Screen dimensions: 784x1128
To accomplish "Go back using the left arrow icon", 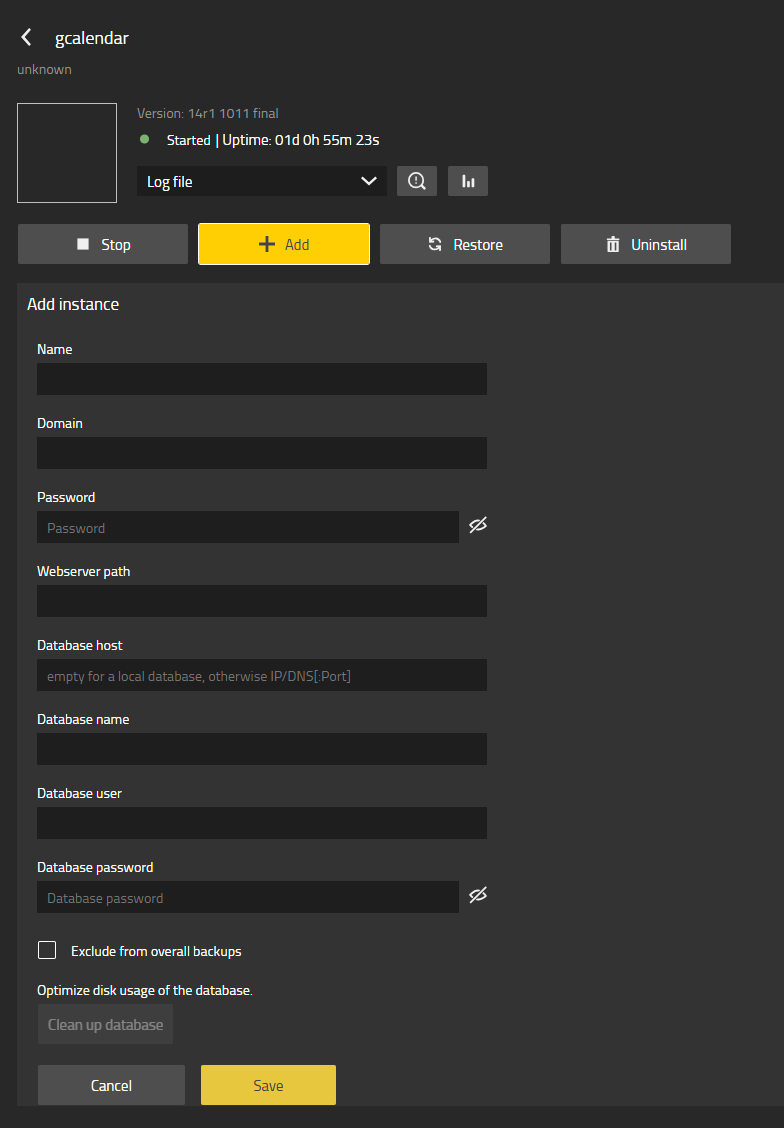I will (27, 38).
